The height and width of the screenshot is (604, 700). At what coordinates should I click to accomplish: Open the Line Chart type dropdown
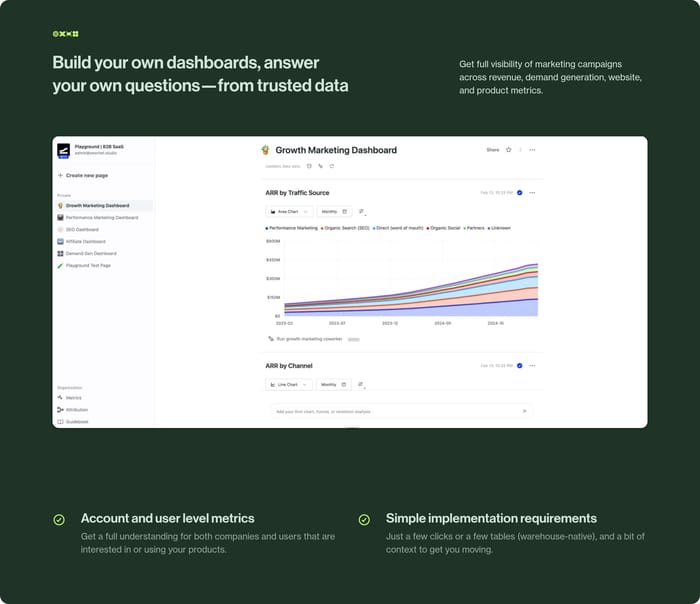coord(289,384)
